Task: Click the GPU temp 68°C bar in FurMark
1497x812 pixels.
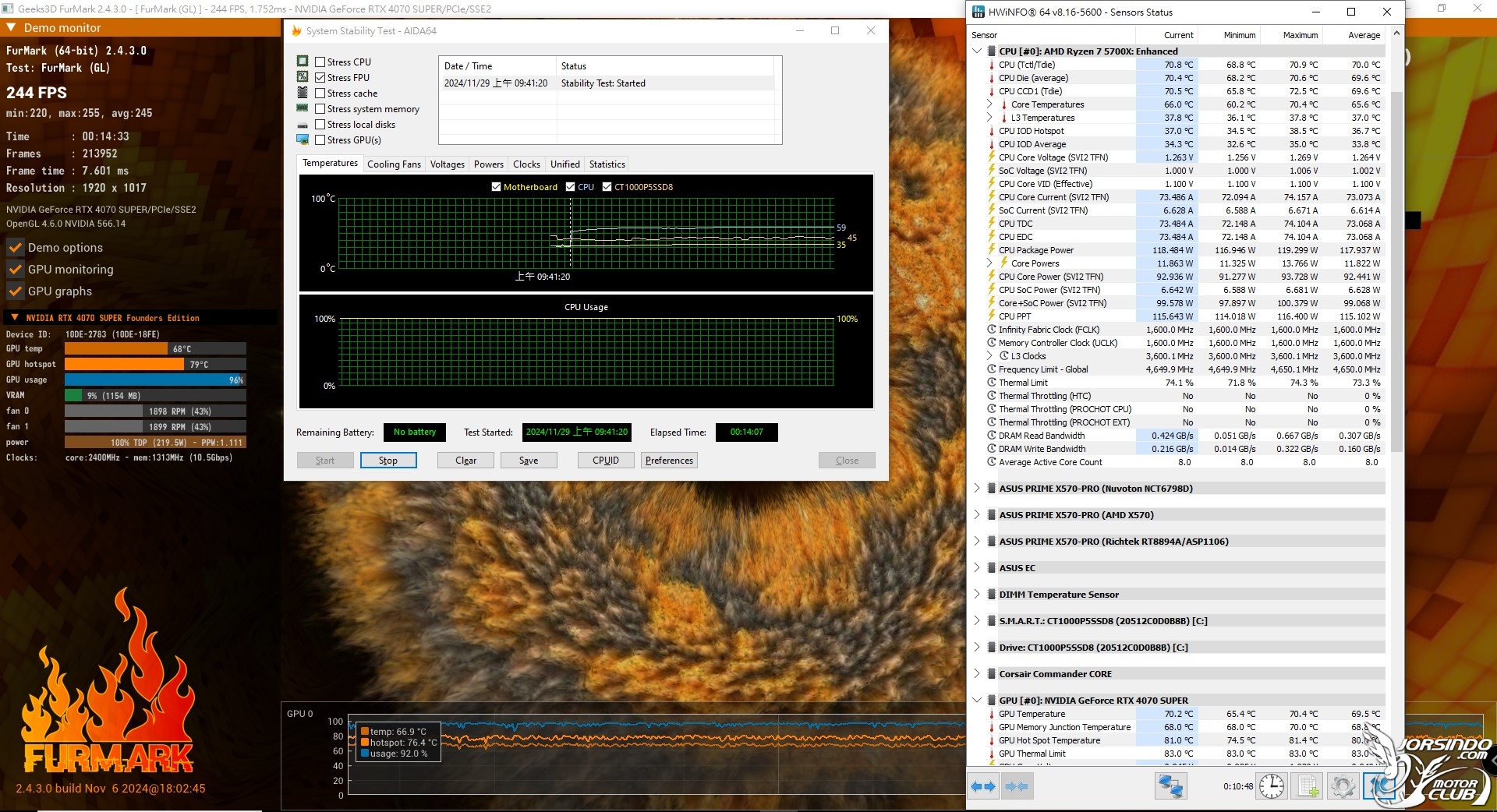Action: point(155,349)
